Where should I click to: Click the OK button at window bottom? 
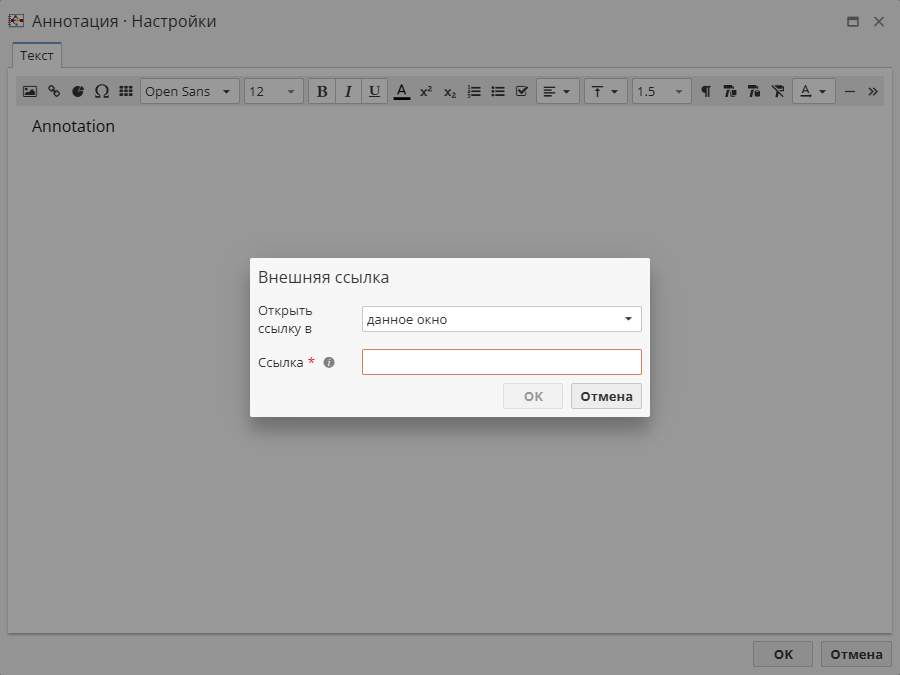(x=783, y=654)
